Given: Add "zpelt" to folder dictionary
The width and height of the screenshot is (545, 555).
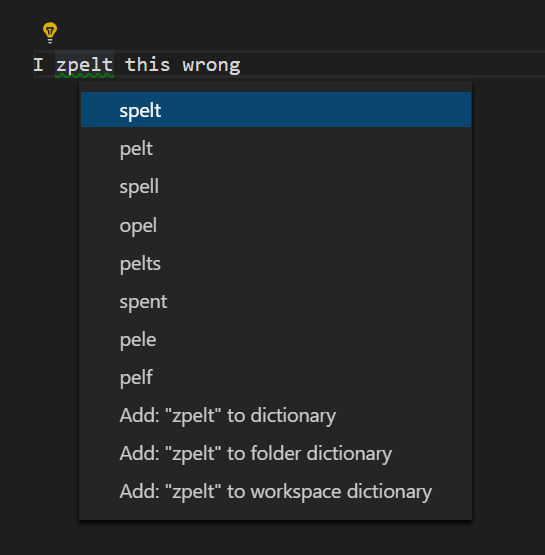Looking at the screenshot, I should 276,454.
